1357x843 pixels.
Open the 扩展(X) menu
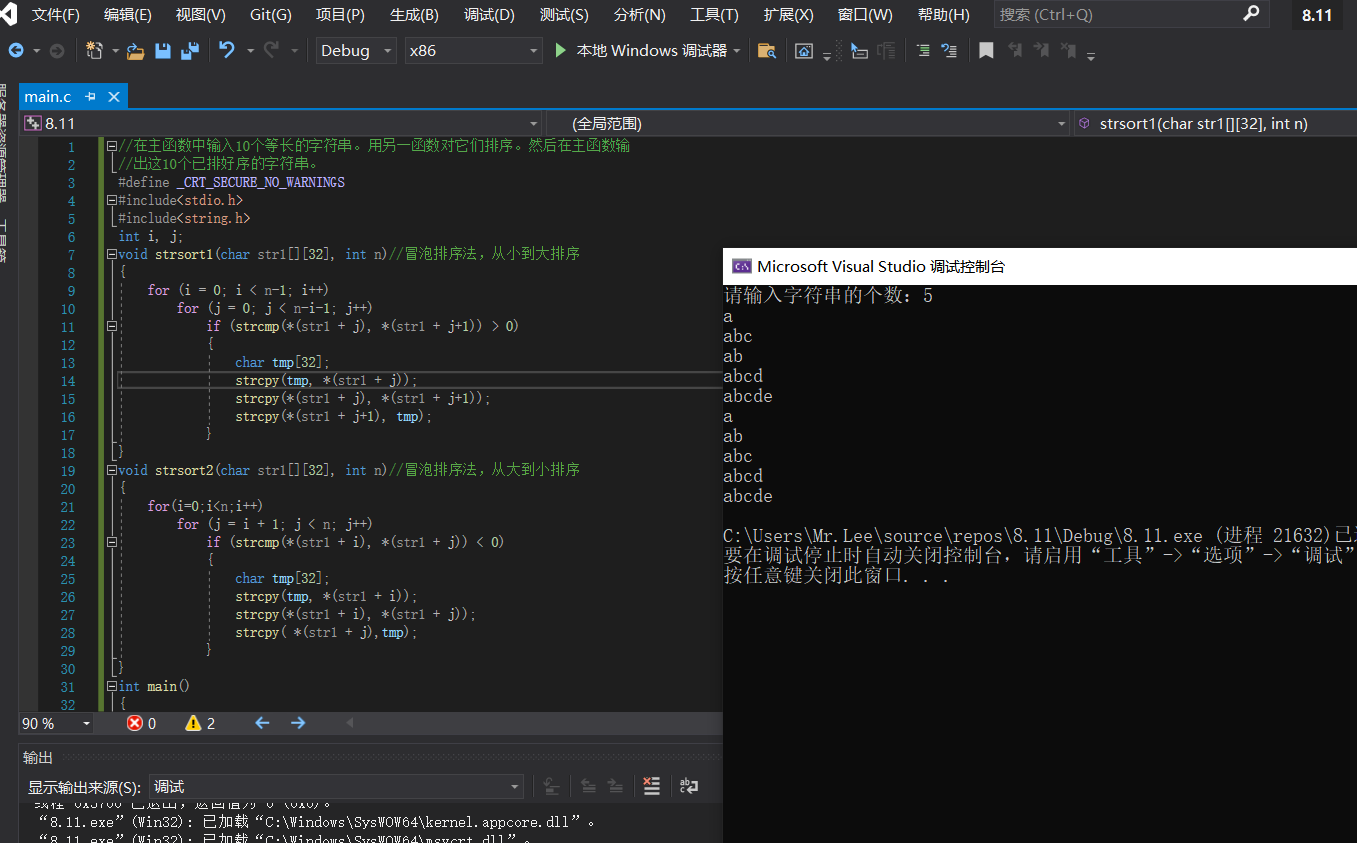pyautogui.click(x=788, y=15)
